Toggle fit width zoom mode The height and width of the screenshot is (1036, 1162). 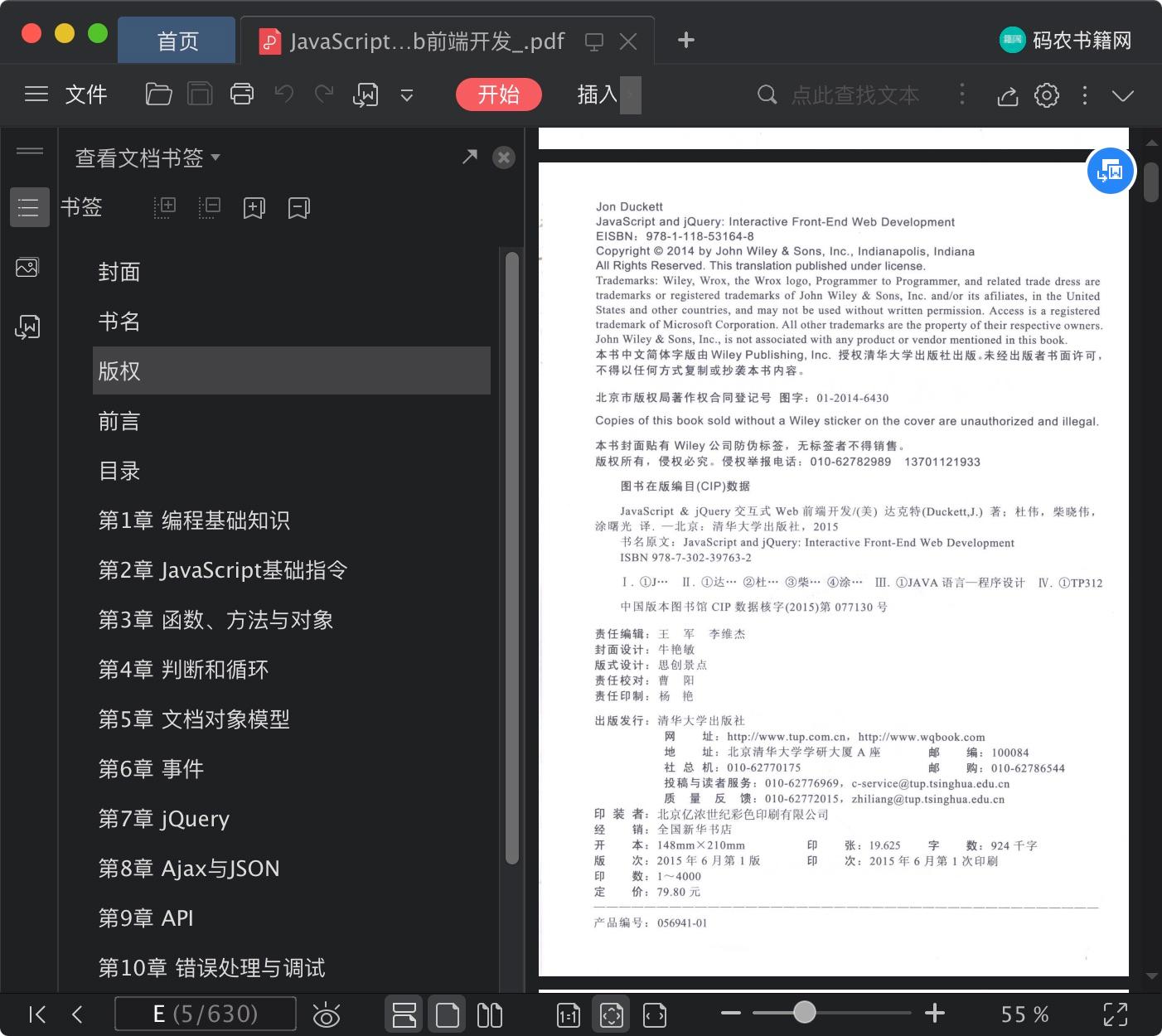coord(655,1015)
